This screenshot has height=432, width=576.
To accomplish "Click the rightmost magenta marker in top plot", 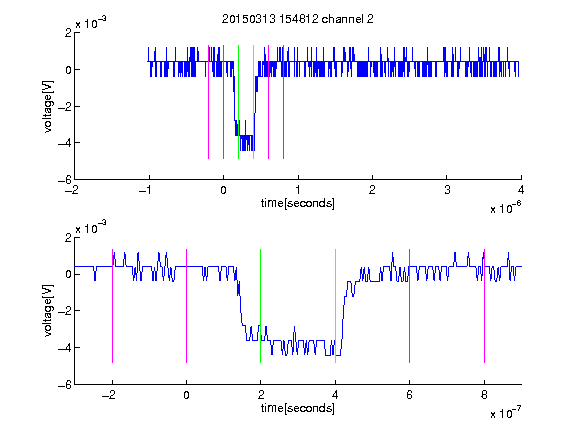I will 283,102.
